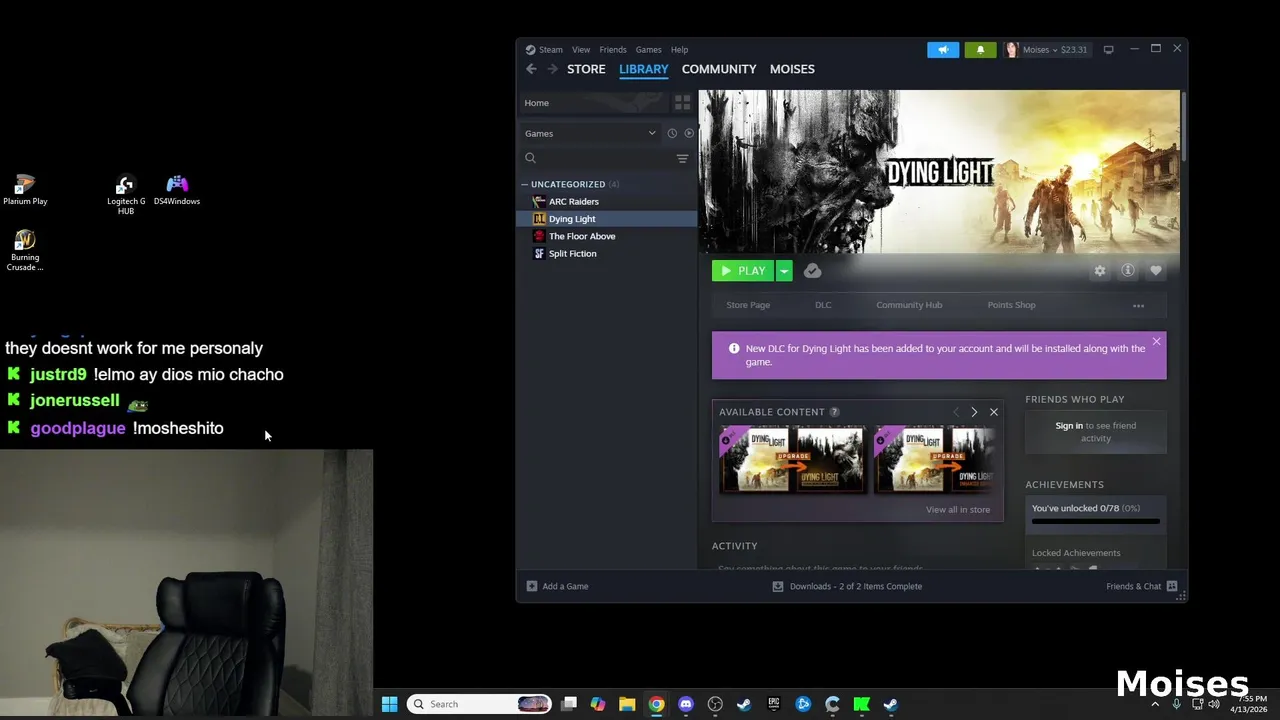The height and width of the screenshot is (720, 1280).
Task: Open the DLC link
Action: click(x=823, y=305)
